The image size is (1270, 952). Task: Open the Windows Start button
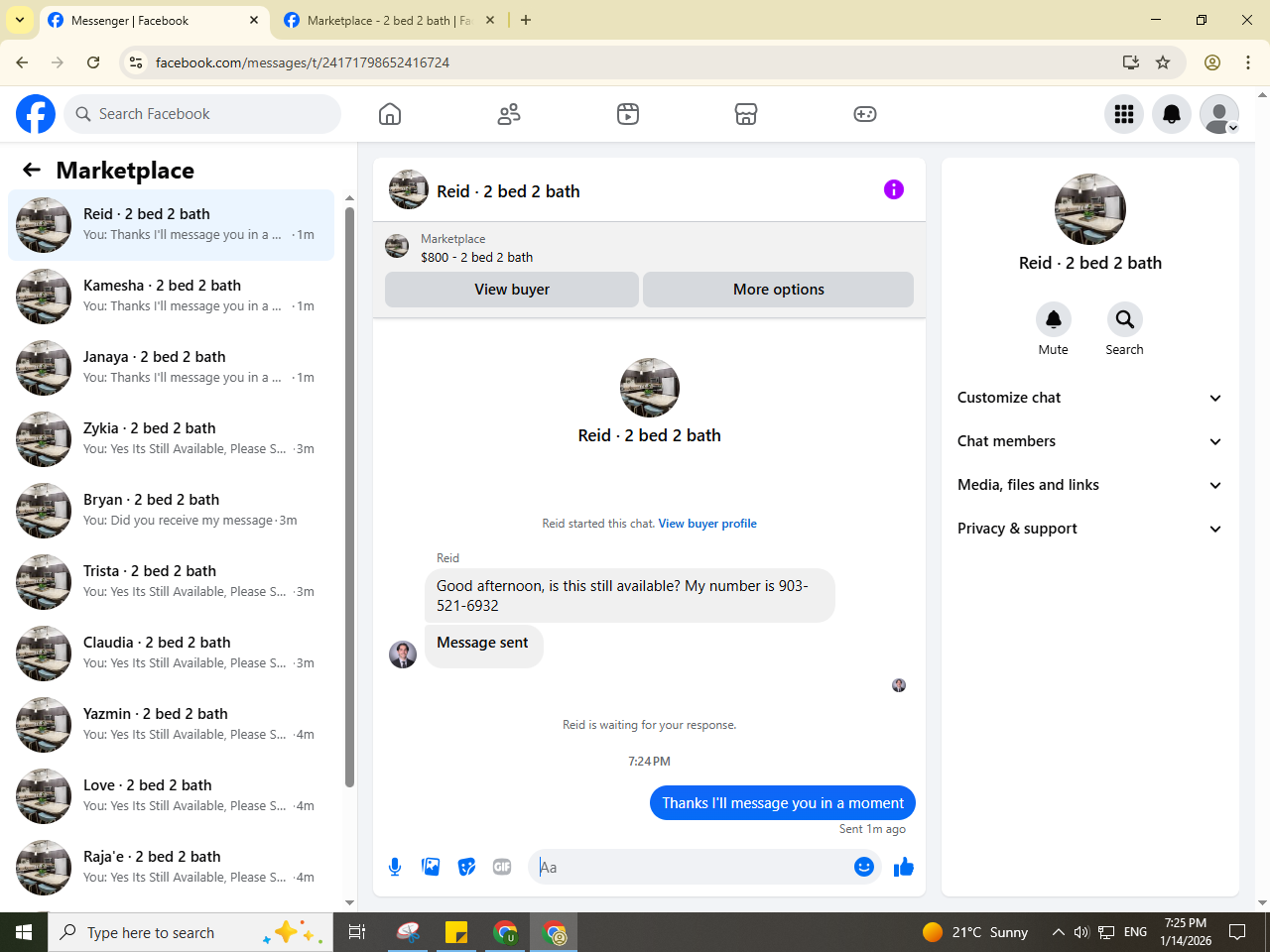pos(24,932)
